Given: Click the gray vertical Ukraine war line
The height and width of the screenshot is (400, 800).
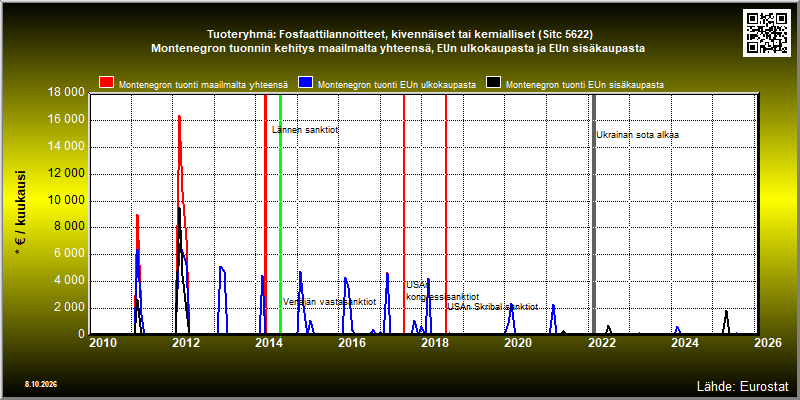Looking at the screenshot, I should [594, 214].
